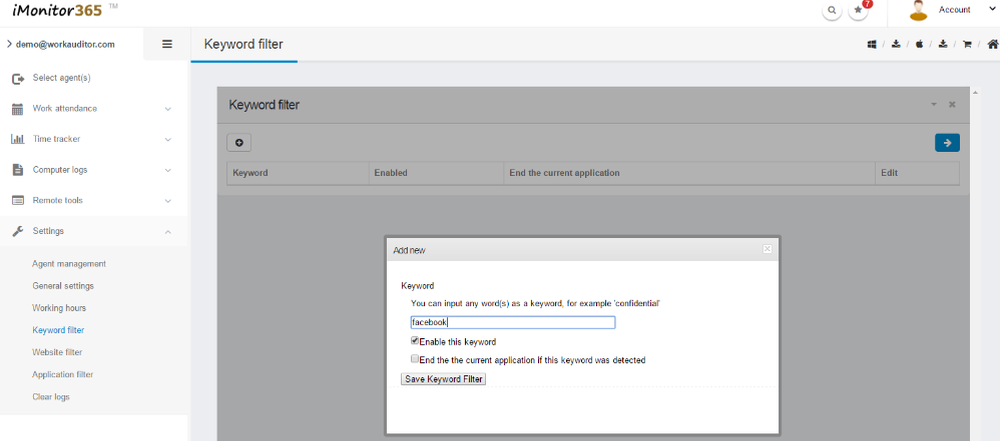This screenshot has width=1000, height=441.
Task: Click the Work attendance menu label
Action: (65, 108)
